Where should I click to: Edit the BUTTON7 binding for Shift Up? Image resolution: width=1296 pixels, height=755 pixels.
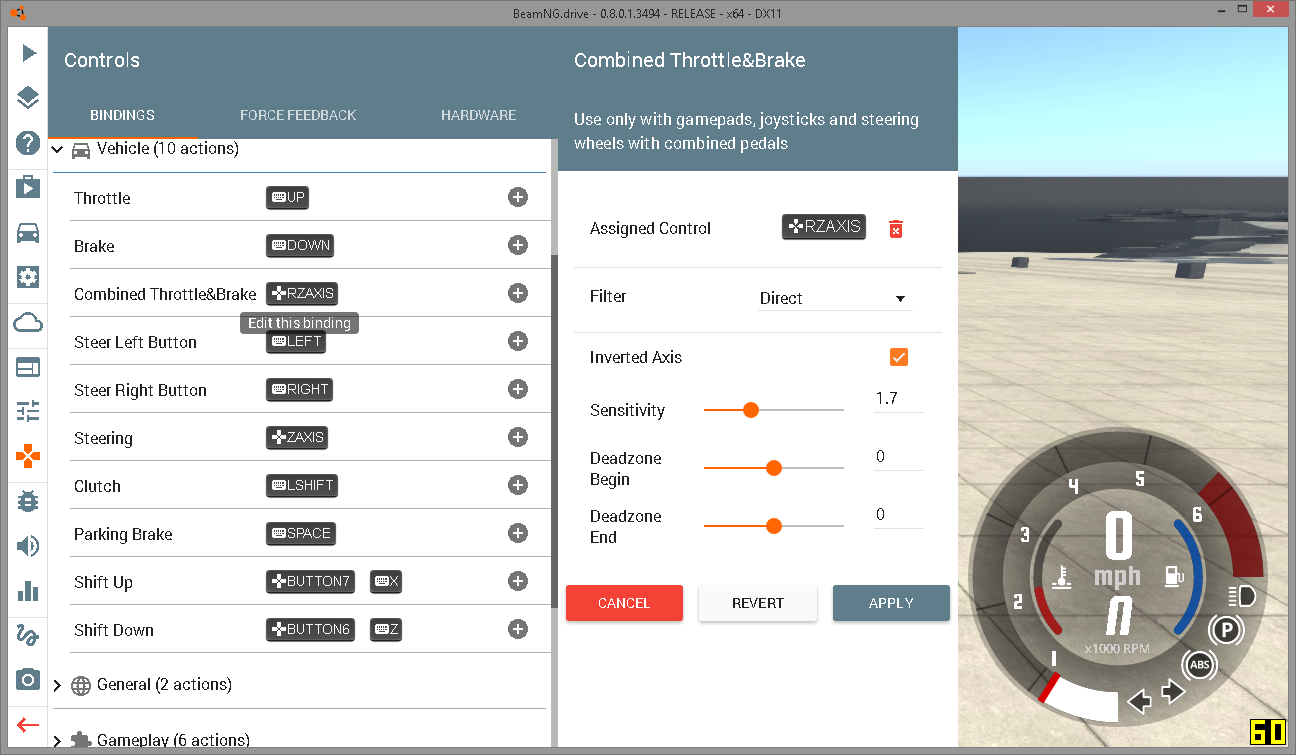click(x=310, y=582)
